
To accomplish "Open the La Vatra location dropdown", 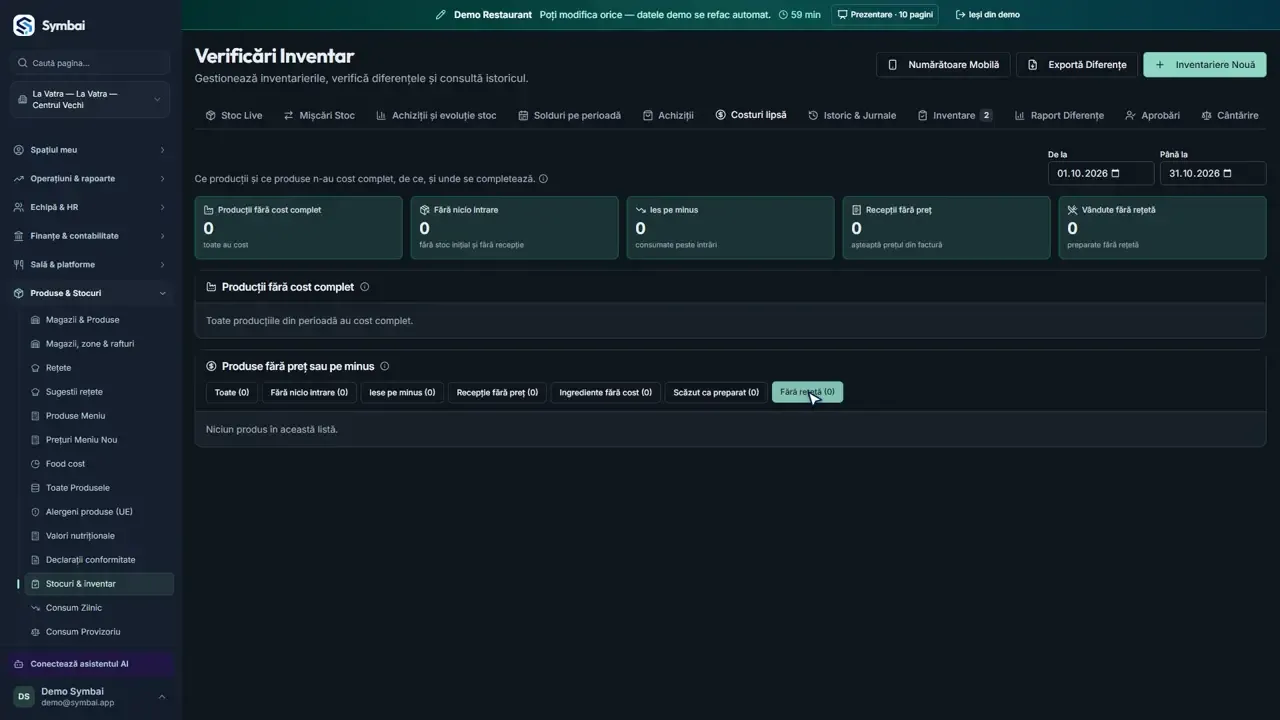I will (x=90, y=100).
